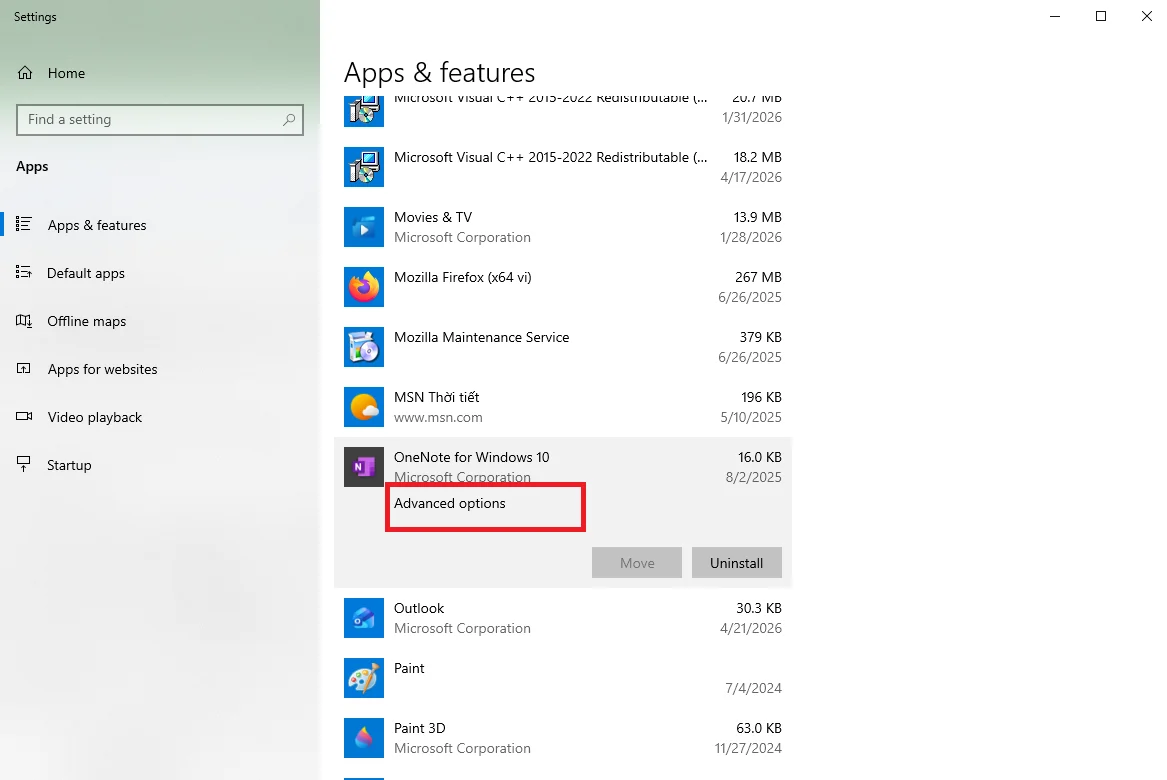Open Advanced options for OneNote
This screenshot has width=1167, height=780.
450,503
